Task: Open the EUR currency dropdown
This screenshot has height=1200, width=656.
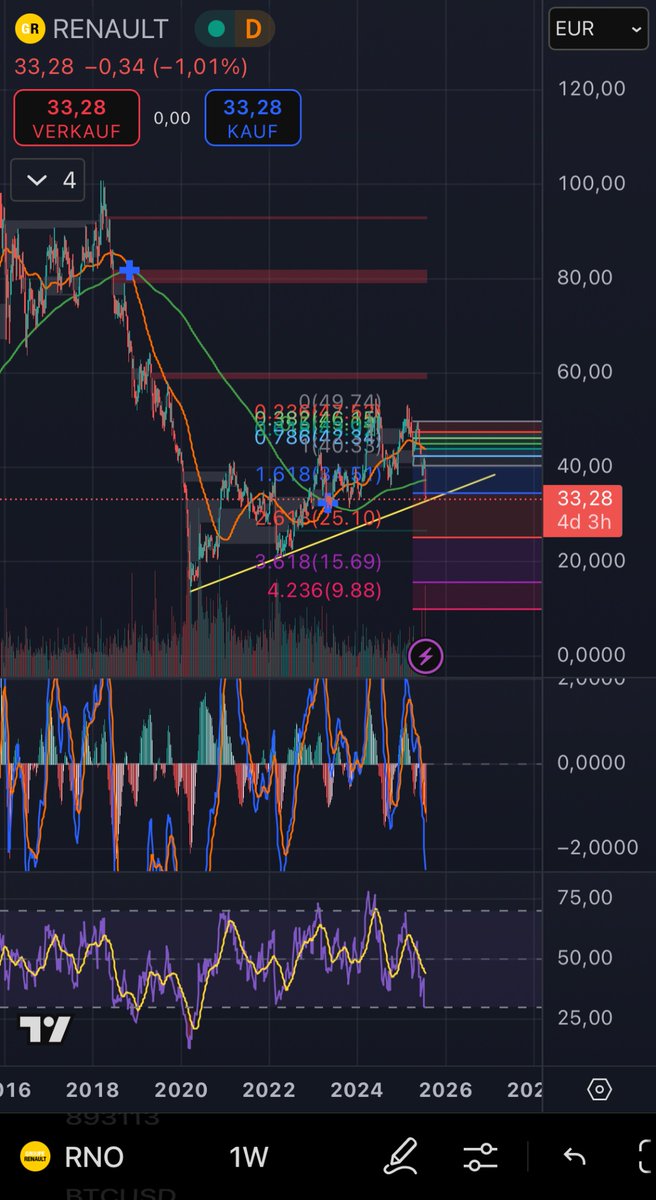Action: [598, 30]
